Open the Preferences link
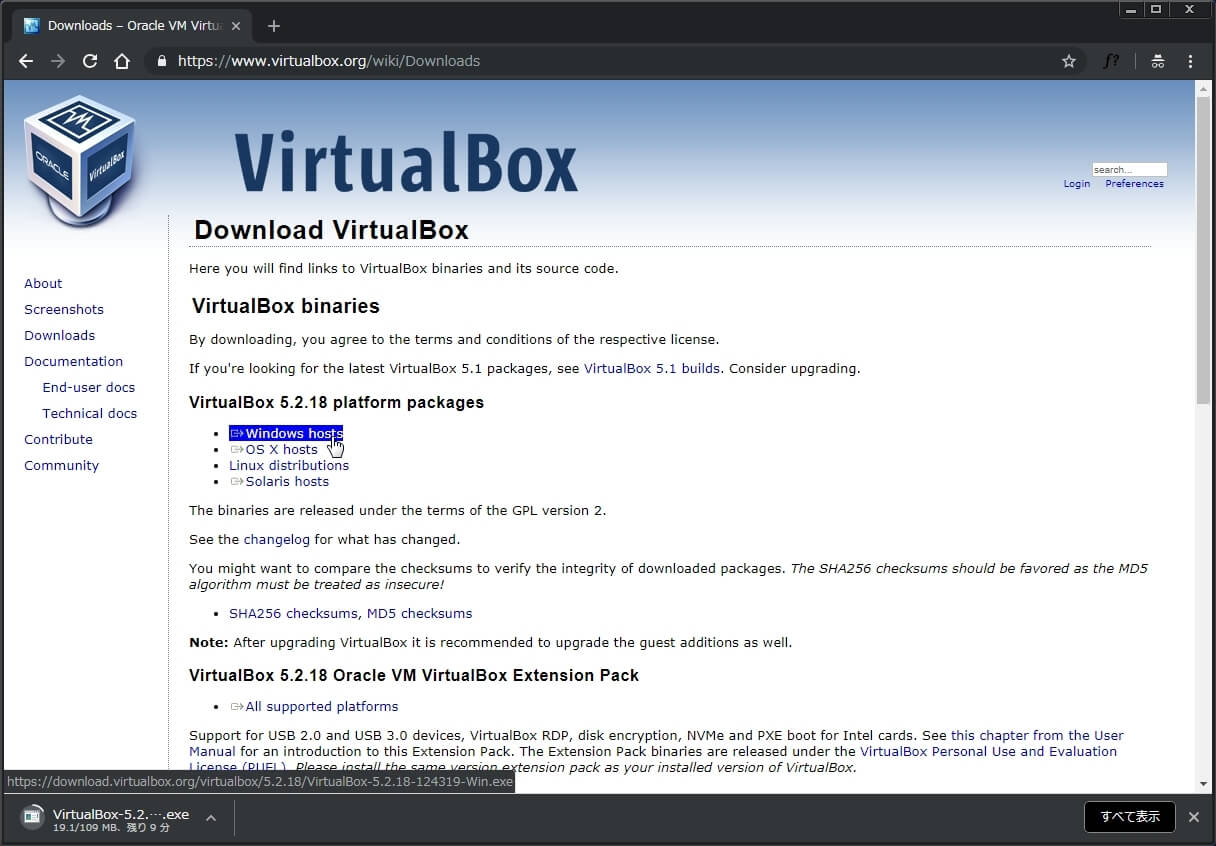The width and height of the screenshot is (1216, 846). click(x=1134, y=184)
